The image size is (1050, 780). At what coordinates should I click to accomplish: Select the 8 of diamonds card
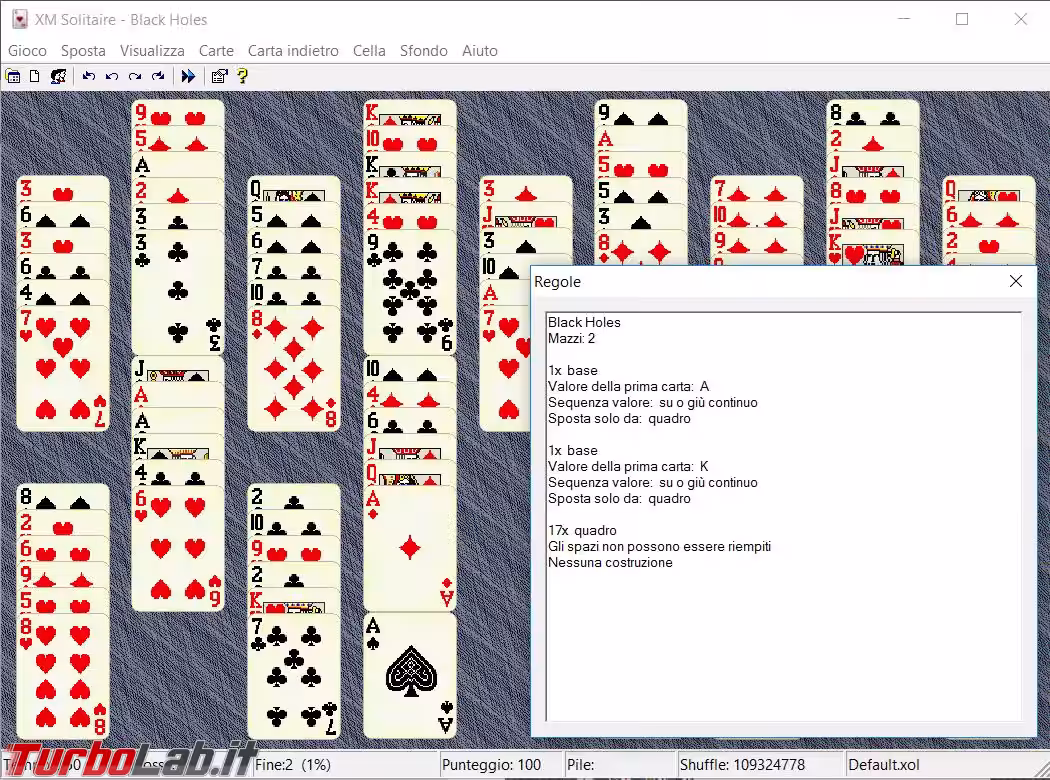294,370
